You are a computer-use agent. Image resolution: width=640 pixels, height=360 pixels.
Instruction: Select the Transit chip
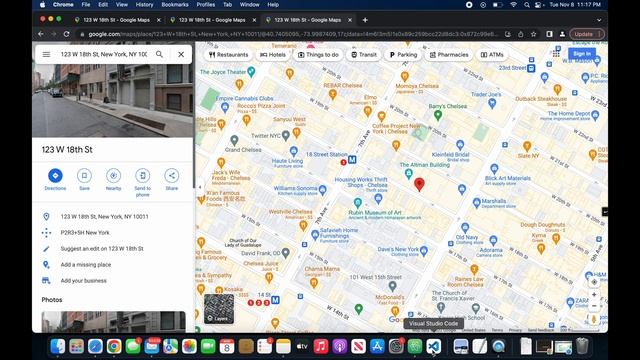coord(364,55)
